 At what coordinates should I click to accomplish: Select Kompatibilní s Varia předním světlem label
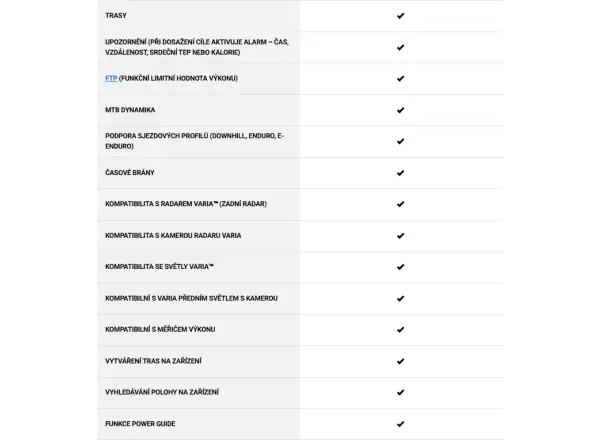coord(191,298)
